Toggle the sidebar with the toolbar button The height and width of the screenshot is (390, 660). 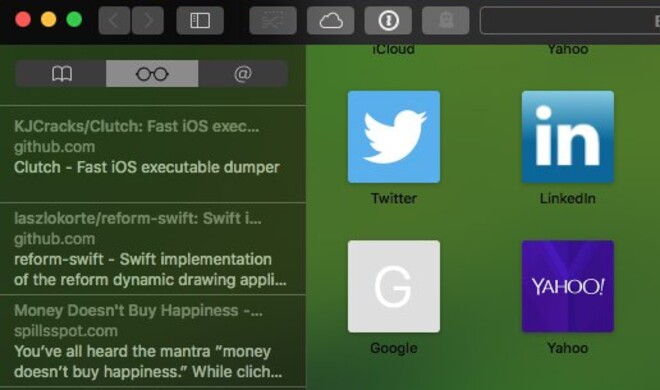click(200, 20)
